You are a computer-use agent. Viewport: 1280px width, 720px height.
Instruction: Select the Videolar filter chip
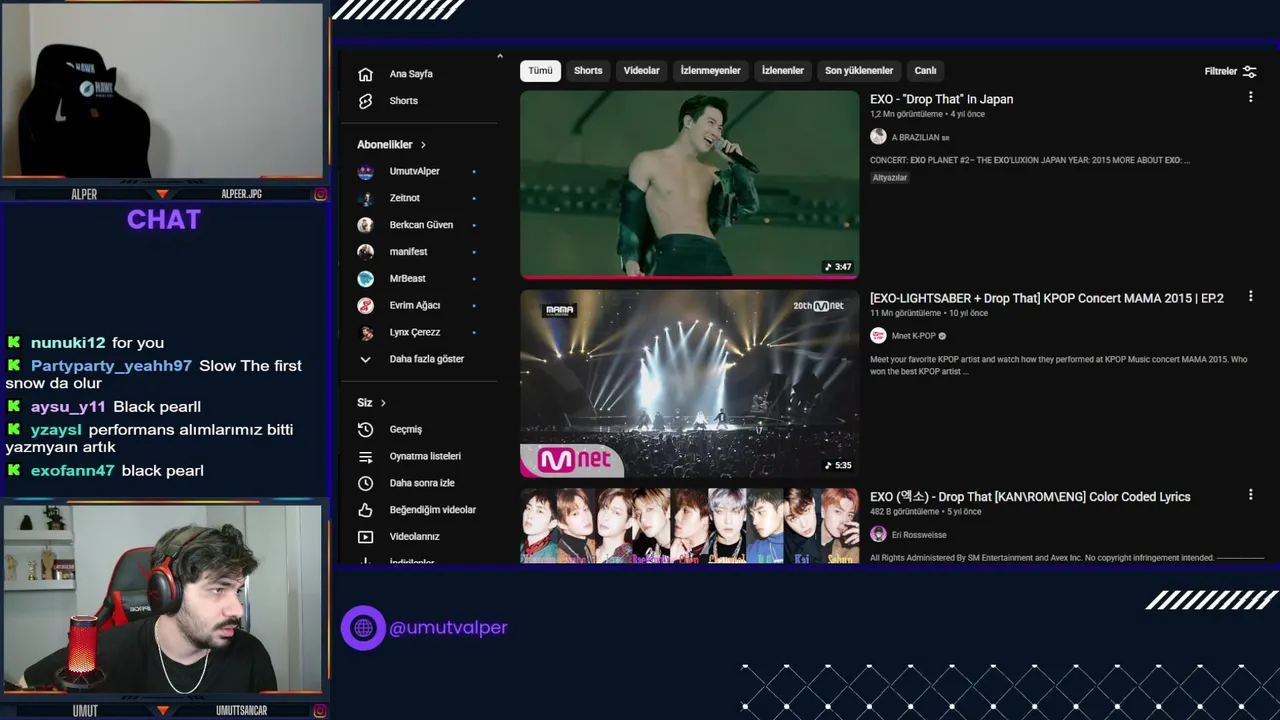point(641,71)
